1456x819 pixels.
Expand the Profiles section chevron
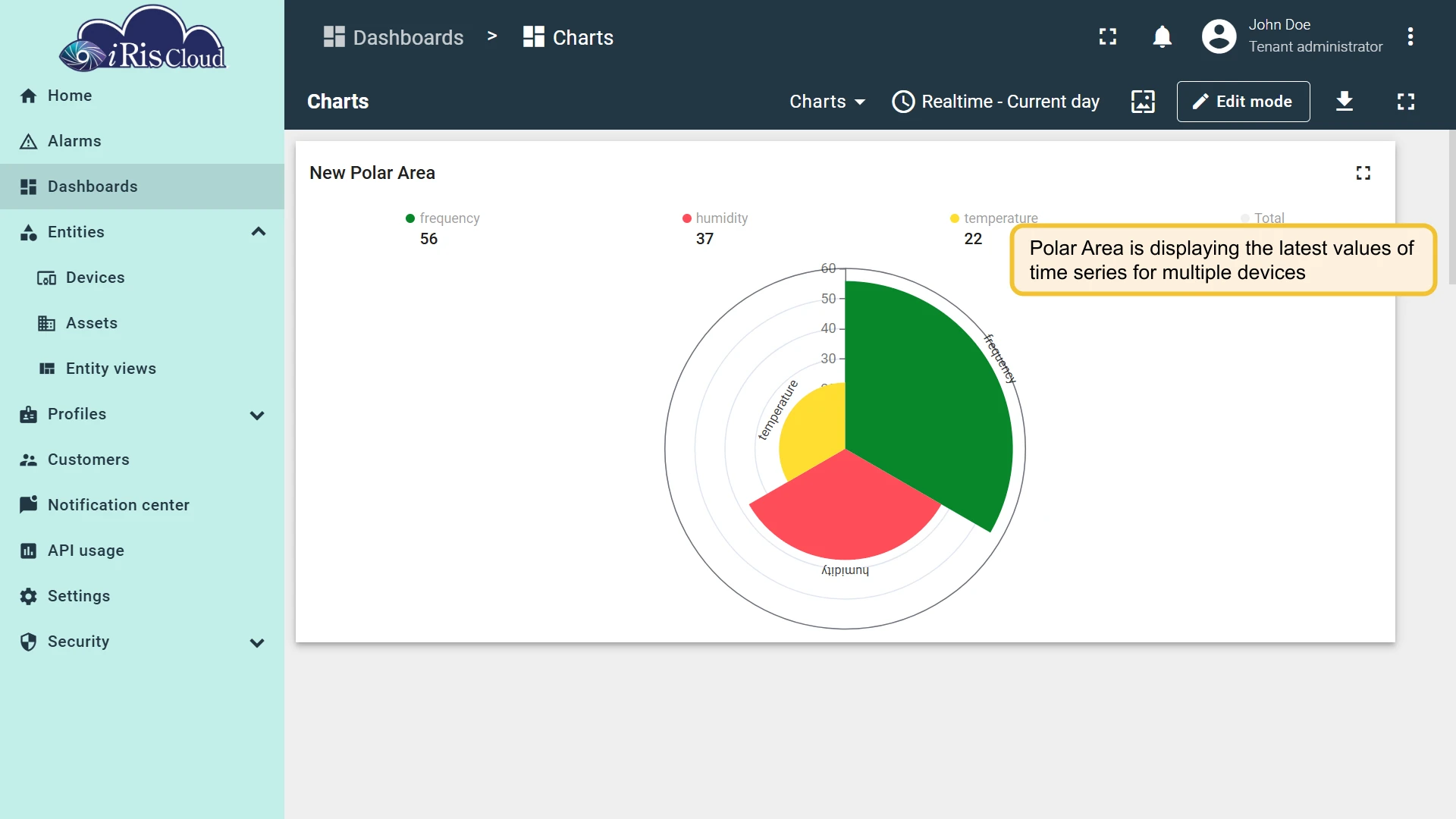(257, 415)
